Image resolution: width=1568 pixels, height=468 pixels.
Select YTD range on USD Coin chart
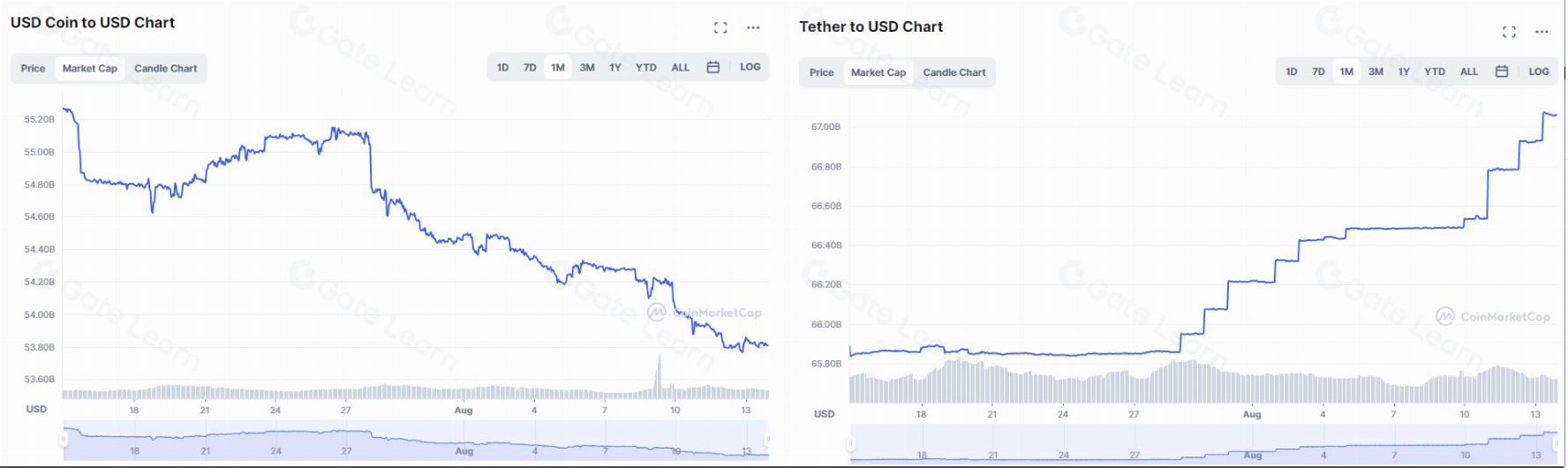click(646, 67)
